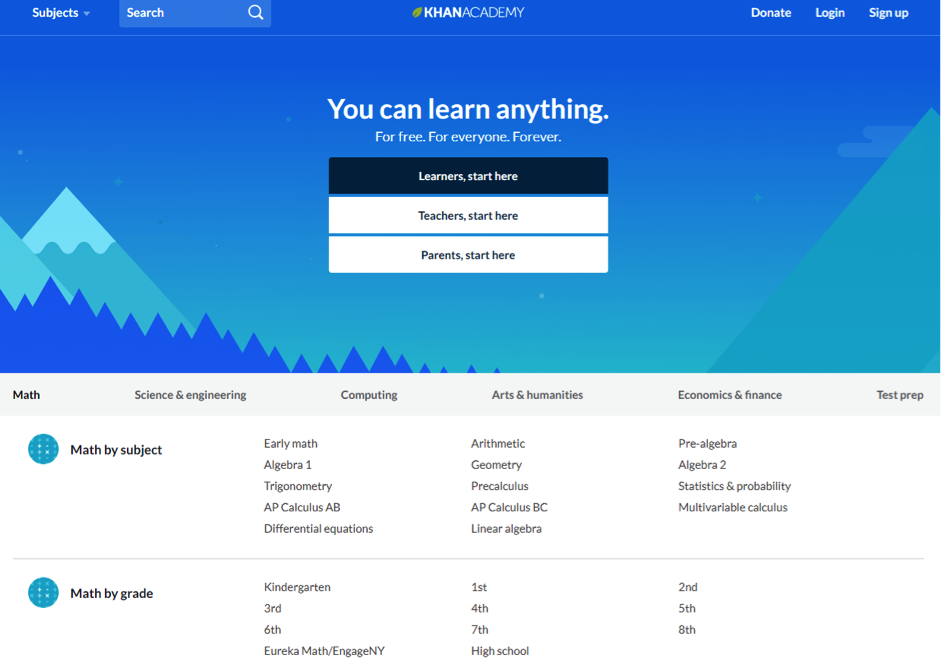The height and width of the screenshot is (671, 941).
Task: Select the Computing tab
Action: point(369,395)
